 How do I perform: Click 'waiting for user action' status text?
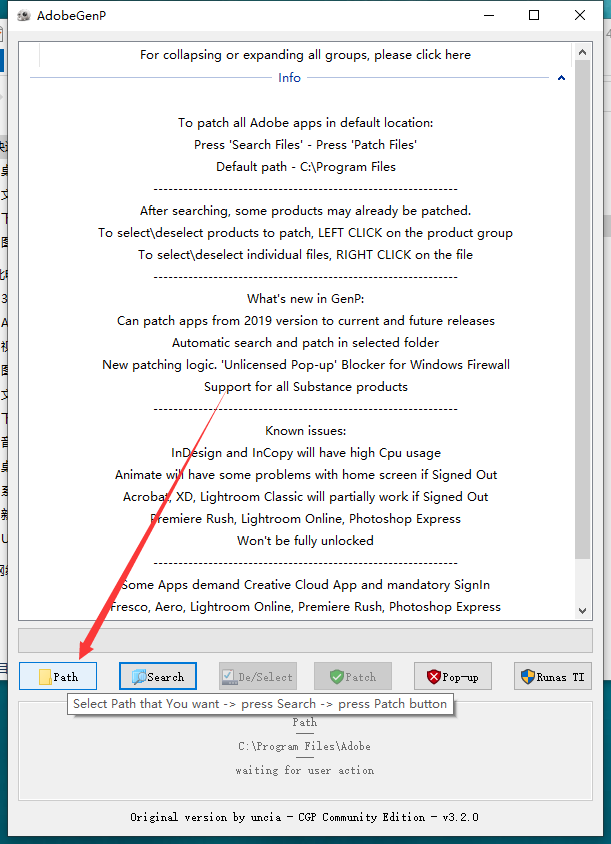coord(305,770)
